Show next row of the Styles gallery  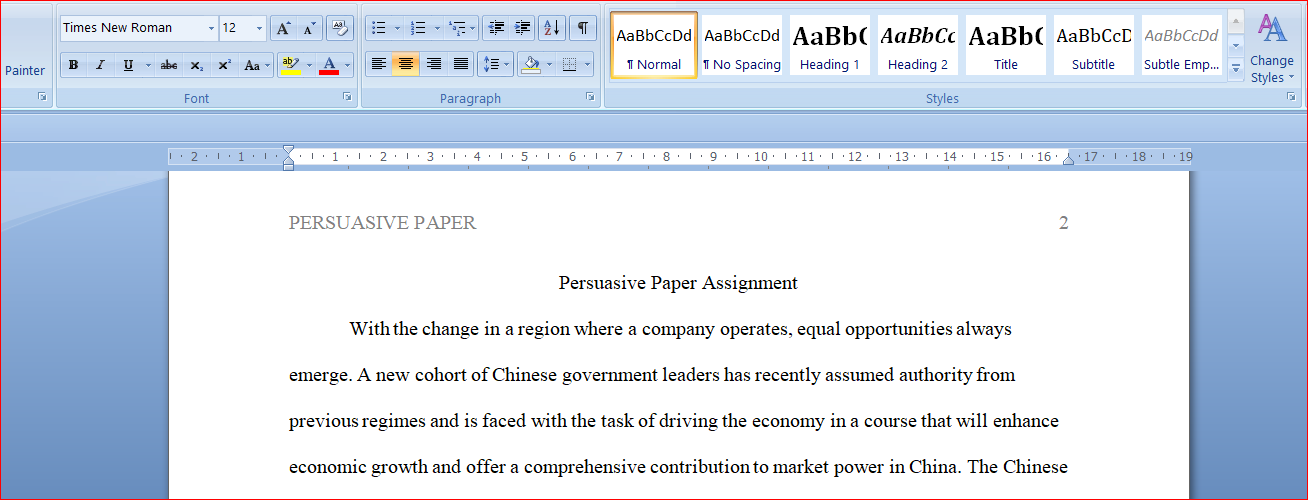[x=1236, y=45]
